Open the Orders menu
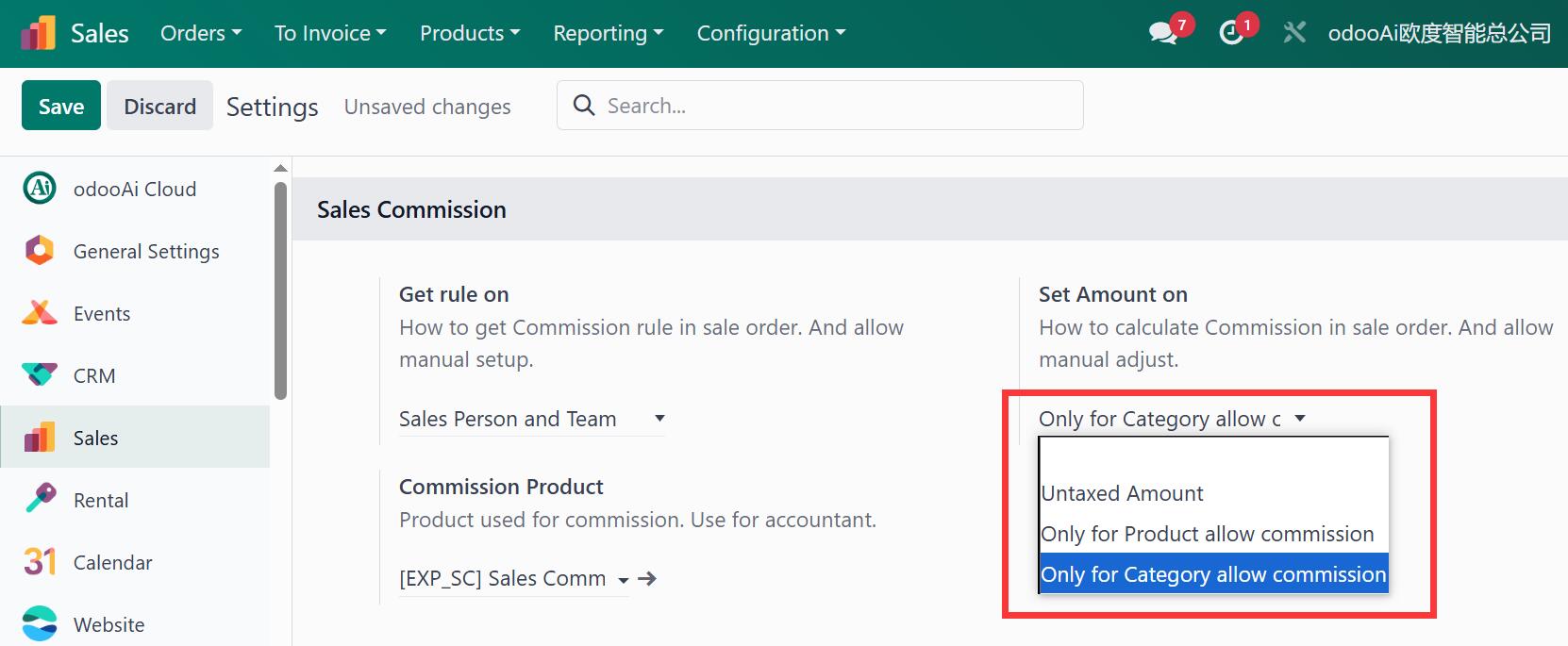Image resolution: width=1568 pixels, height=646 pixels. coord(200,33)
